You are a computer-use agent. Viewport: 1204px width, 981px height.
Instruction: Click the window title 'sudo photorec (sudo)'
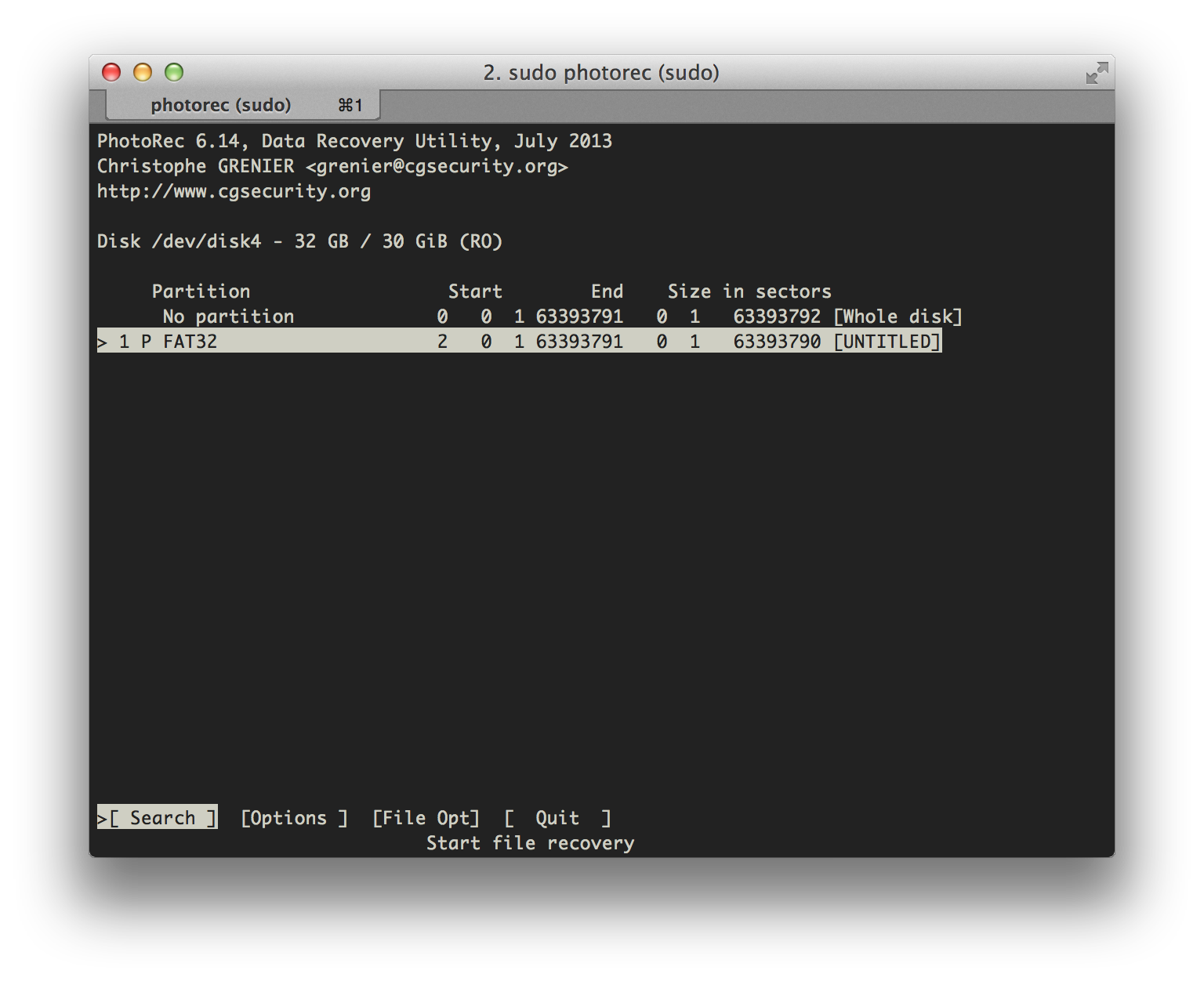pos(601,73)
